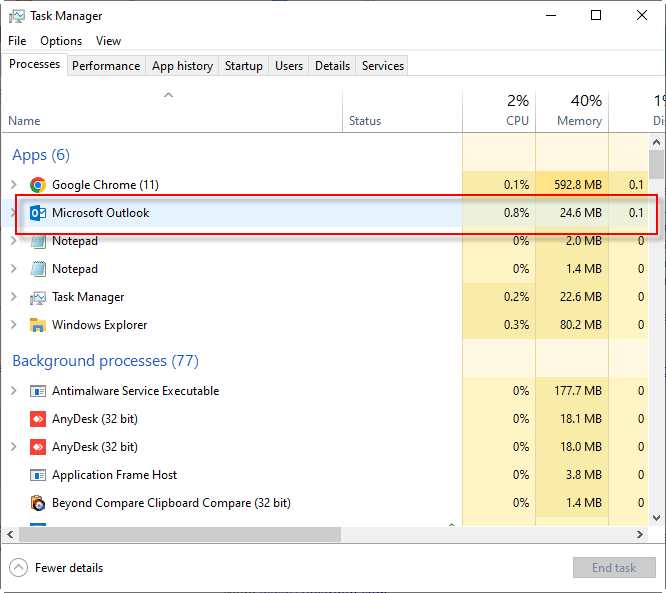Viewport: 666px width, 593px height.
Task: Switch to the App history tab
Action: click(182, 66)
